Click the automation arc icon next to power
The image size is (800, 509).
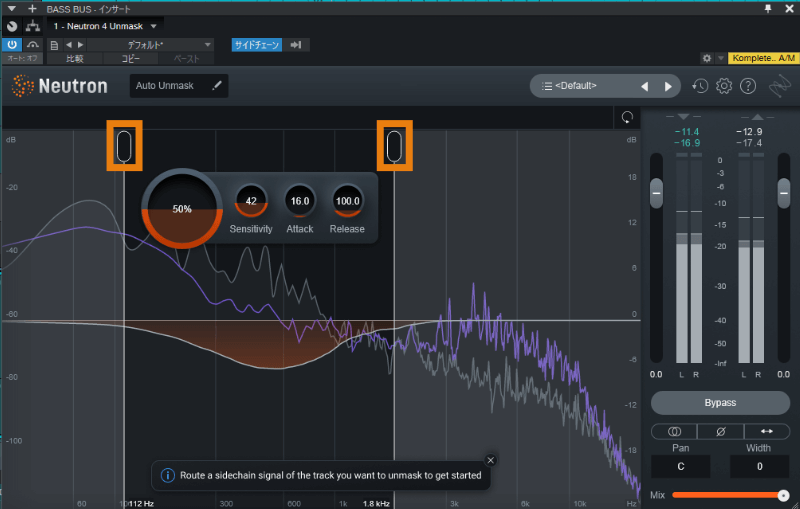[33, 45]
